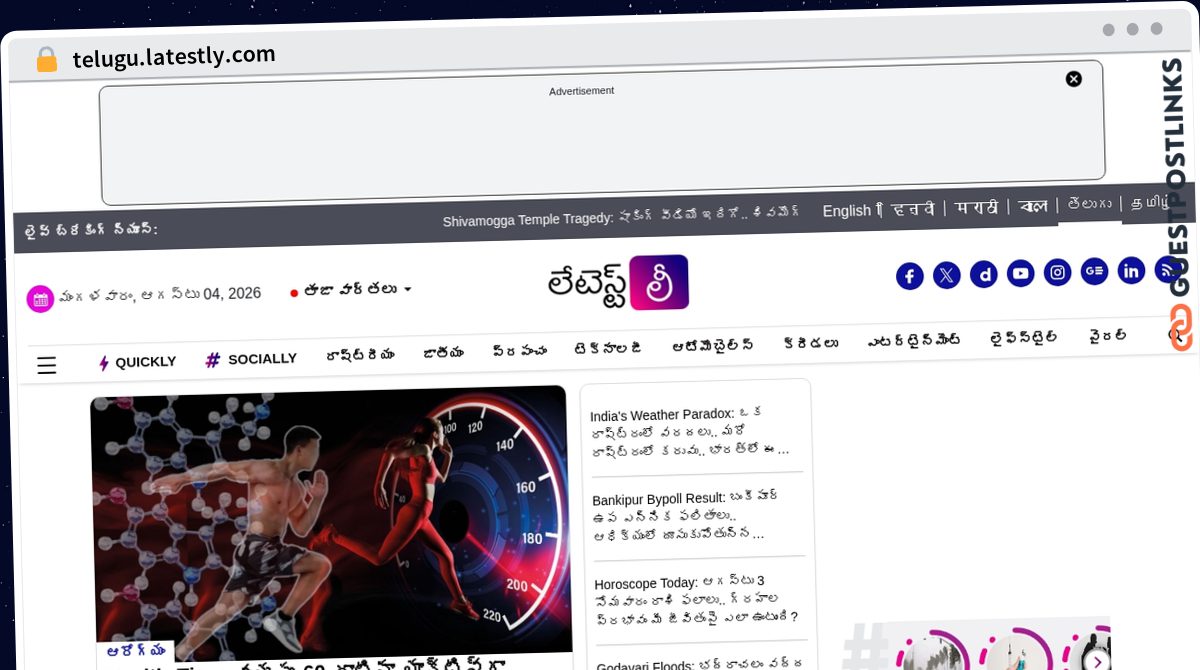
Task: Open the జాతీయం navigation item
Action: coord(443,353)
